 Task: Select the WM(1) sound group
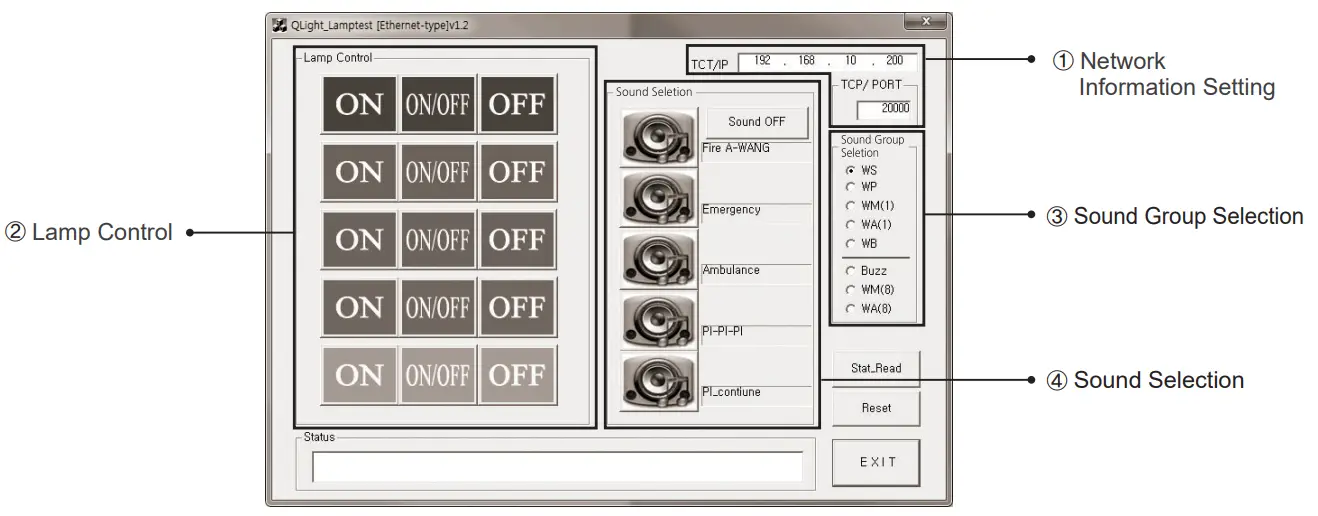point(869,205)
